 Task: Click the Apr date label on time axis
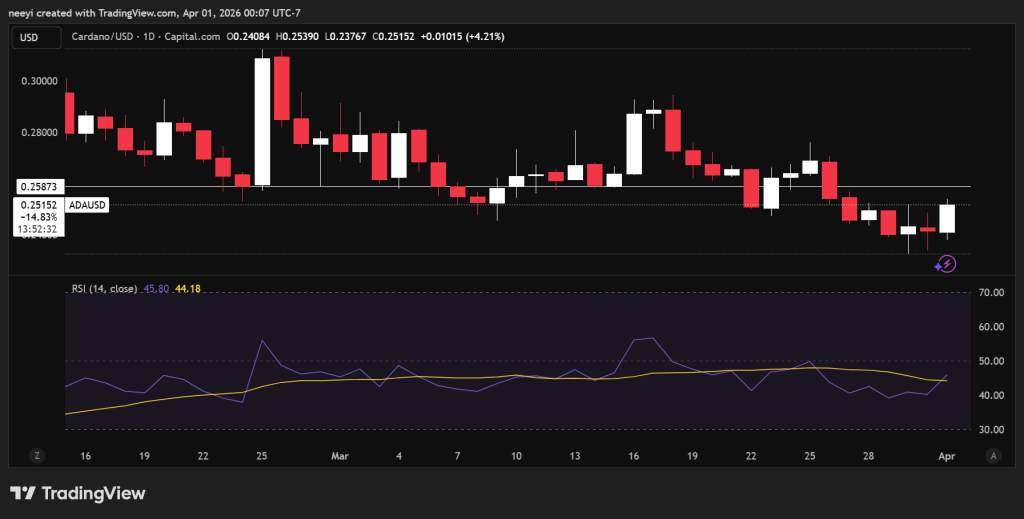(946, 456)
